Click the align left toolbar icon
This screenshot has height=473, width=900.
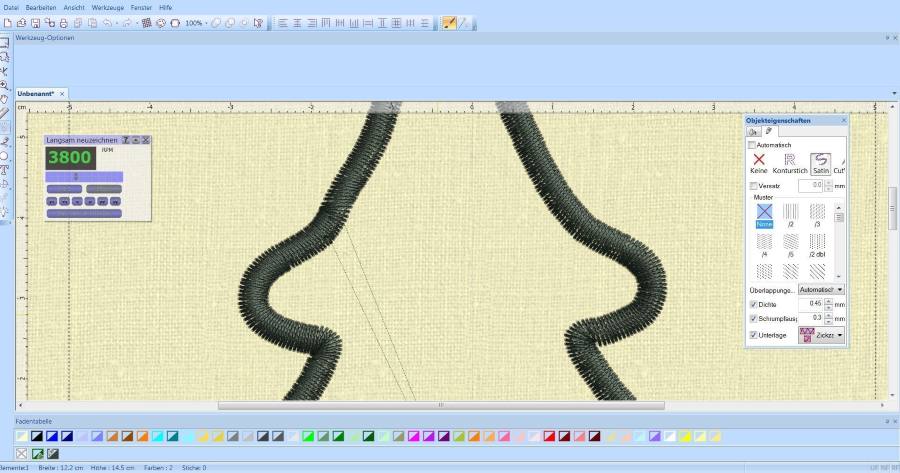pos(283,23)
